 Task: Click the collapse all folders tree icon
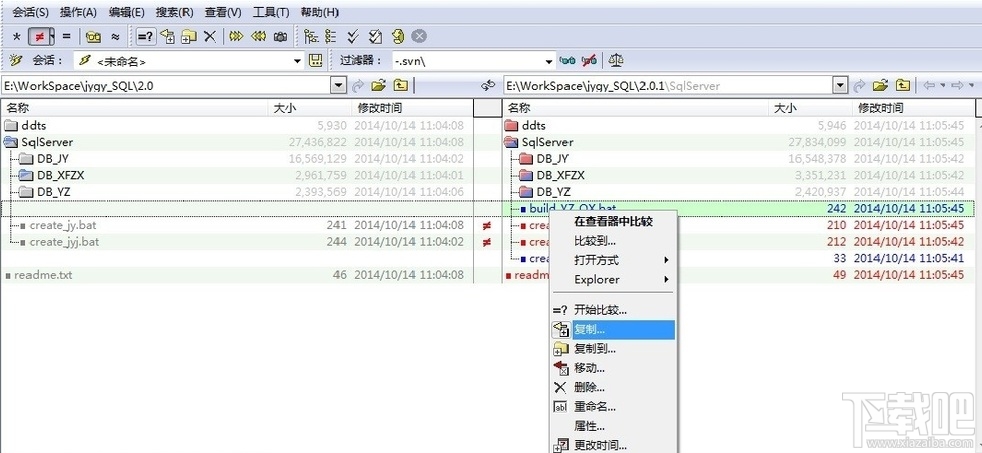point(331,36)
